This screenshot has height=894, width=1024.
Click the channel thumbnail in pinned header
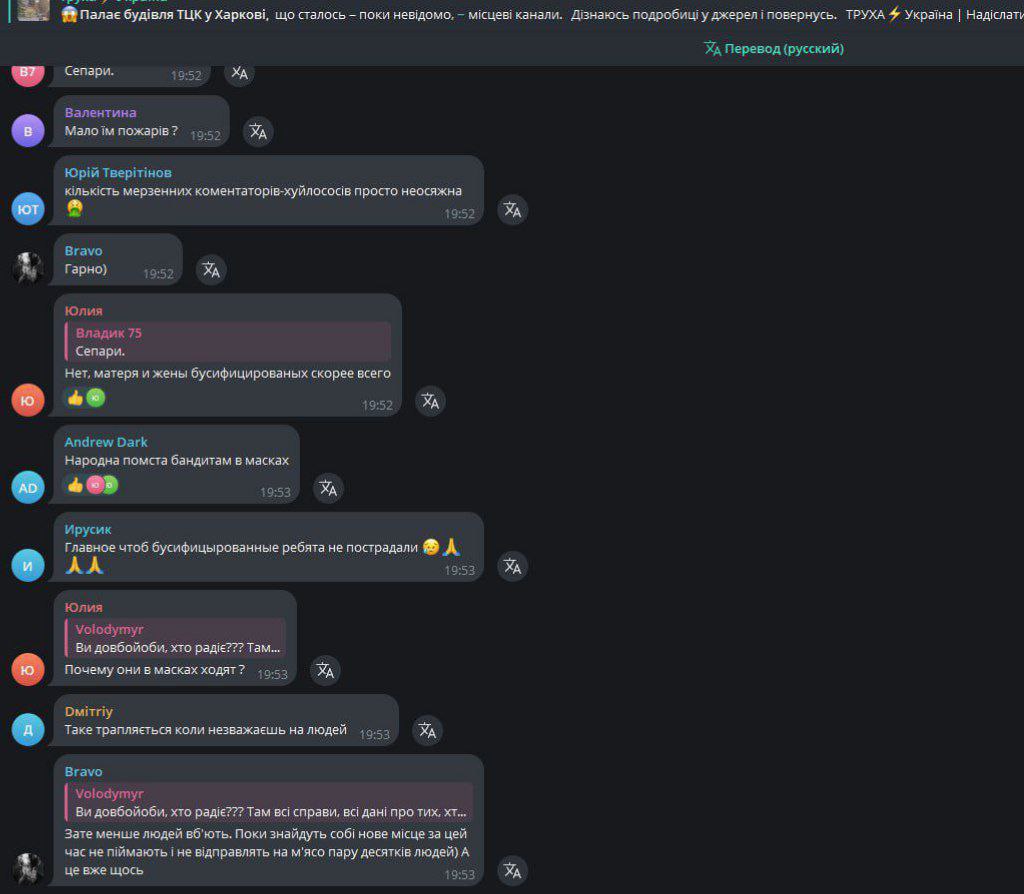click(x=33, y=10)
